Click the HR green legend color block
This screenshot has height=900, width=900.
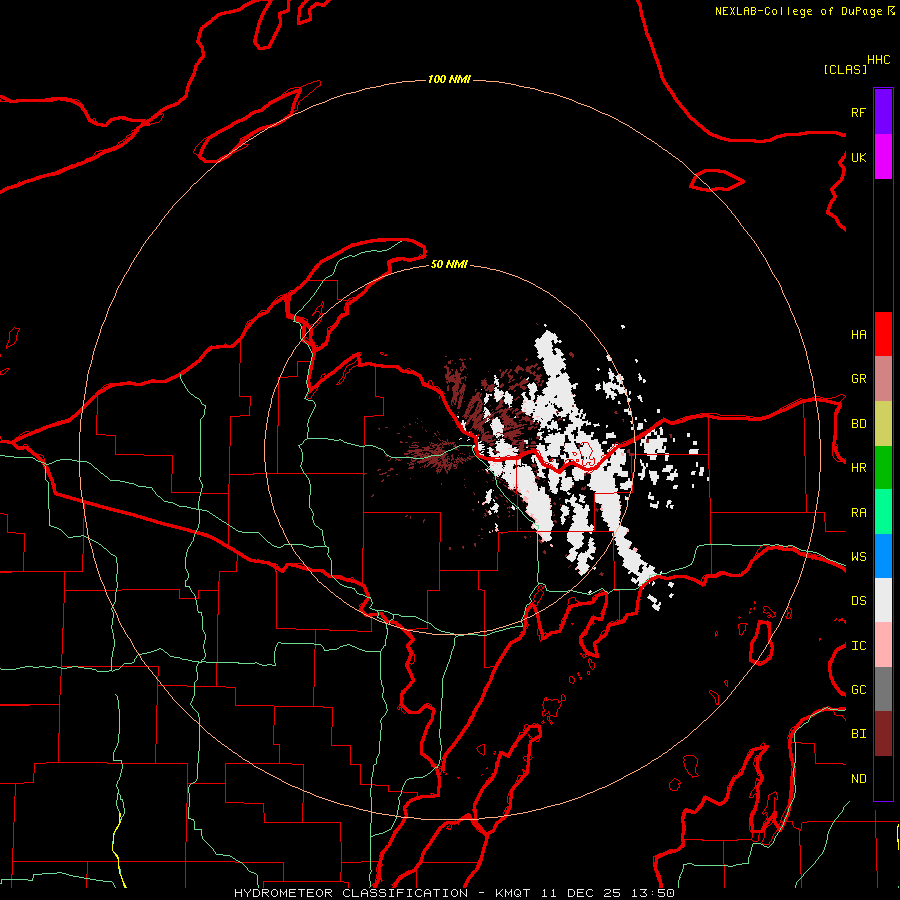tap(883, 468)
